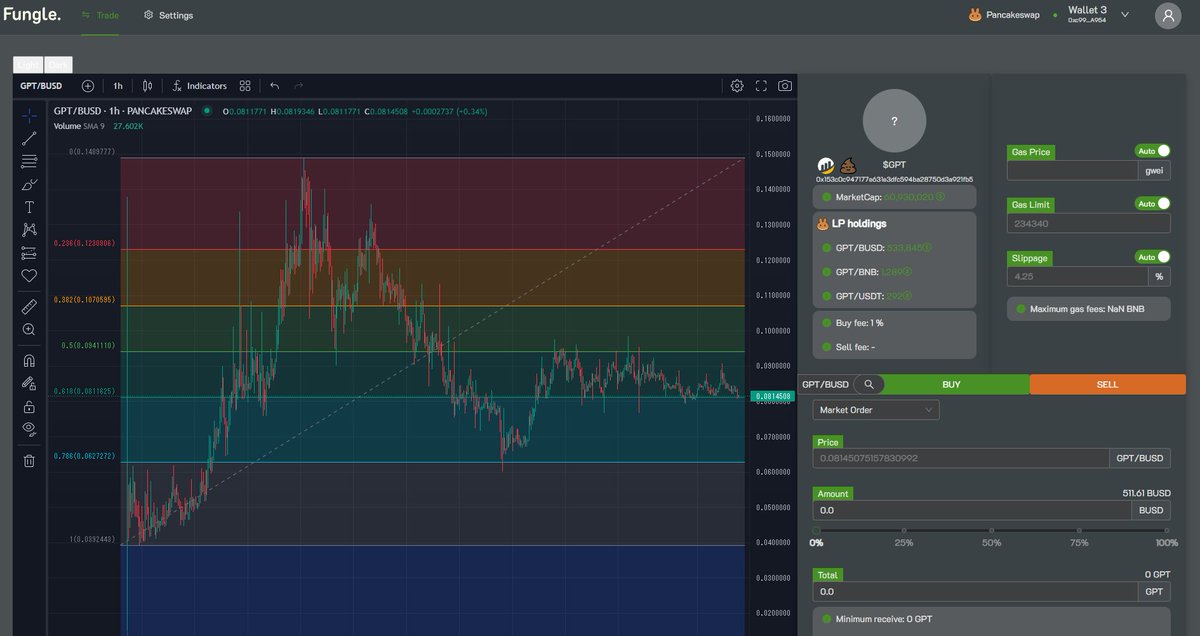Open the Fibonacci retracement tools

tap(29, 161)
